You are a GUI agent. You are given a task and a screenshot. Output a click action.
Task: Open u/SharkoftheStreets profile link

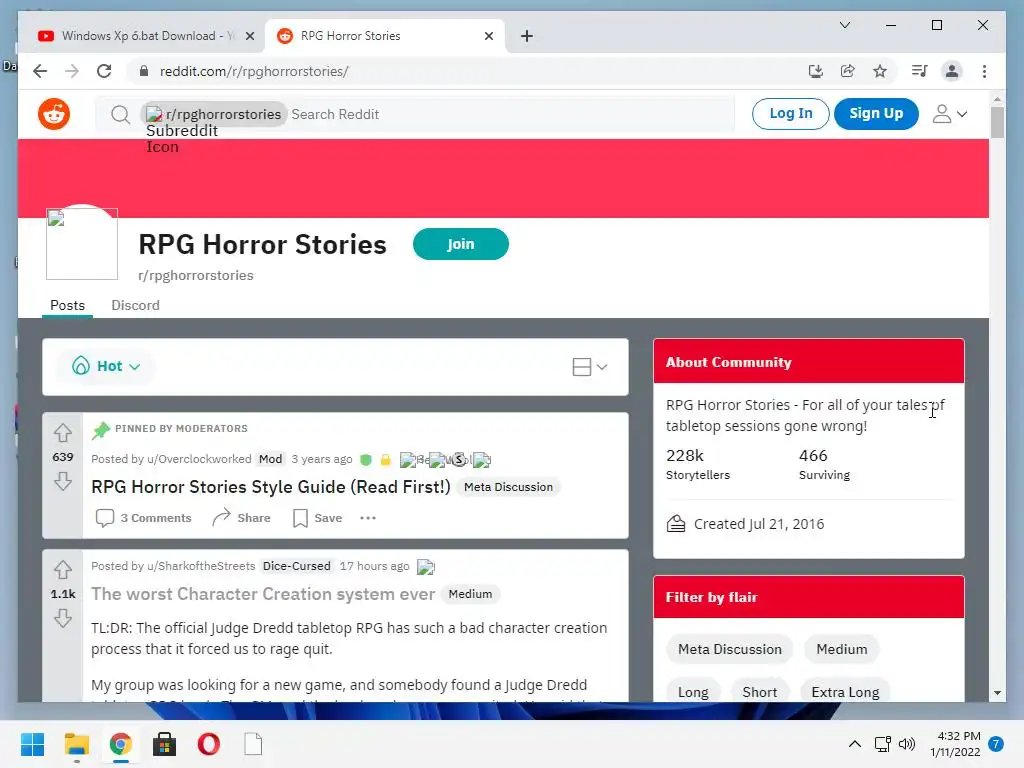(x=201, y=566)
